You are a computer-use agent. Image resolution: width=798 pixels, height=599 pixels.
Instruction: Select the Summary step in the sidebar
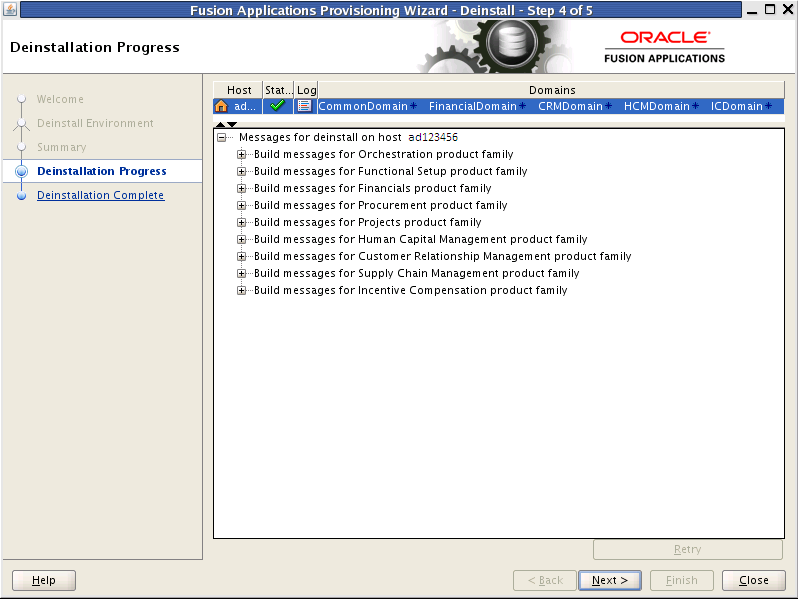(x=62, y=147)
